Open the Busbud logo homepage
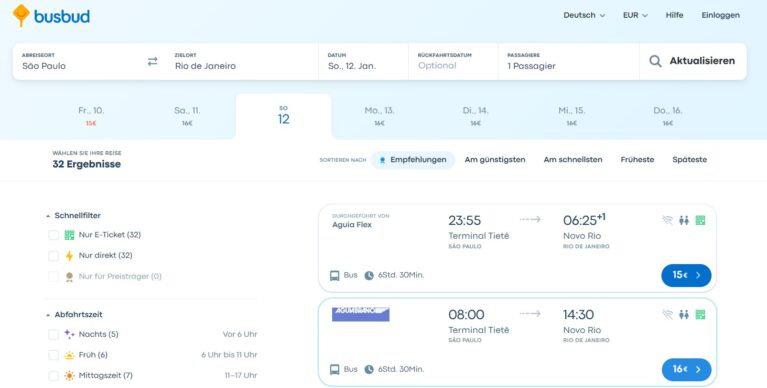The image size is (767, 388). coord(51,16)
